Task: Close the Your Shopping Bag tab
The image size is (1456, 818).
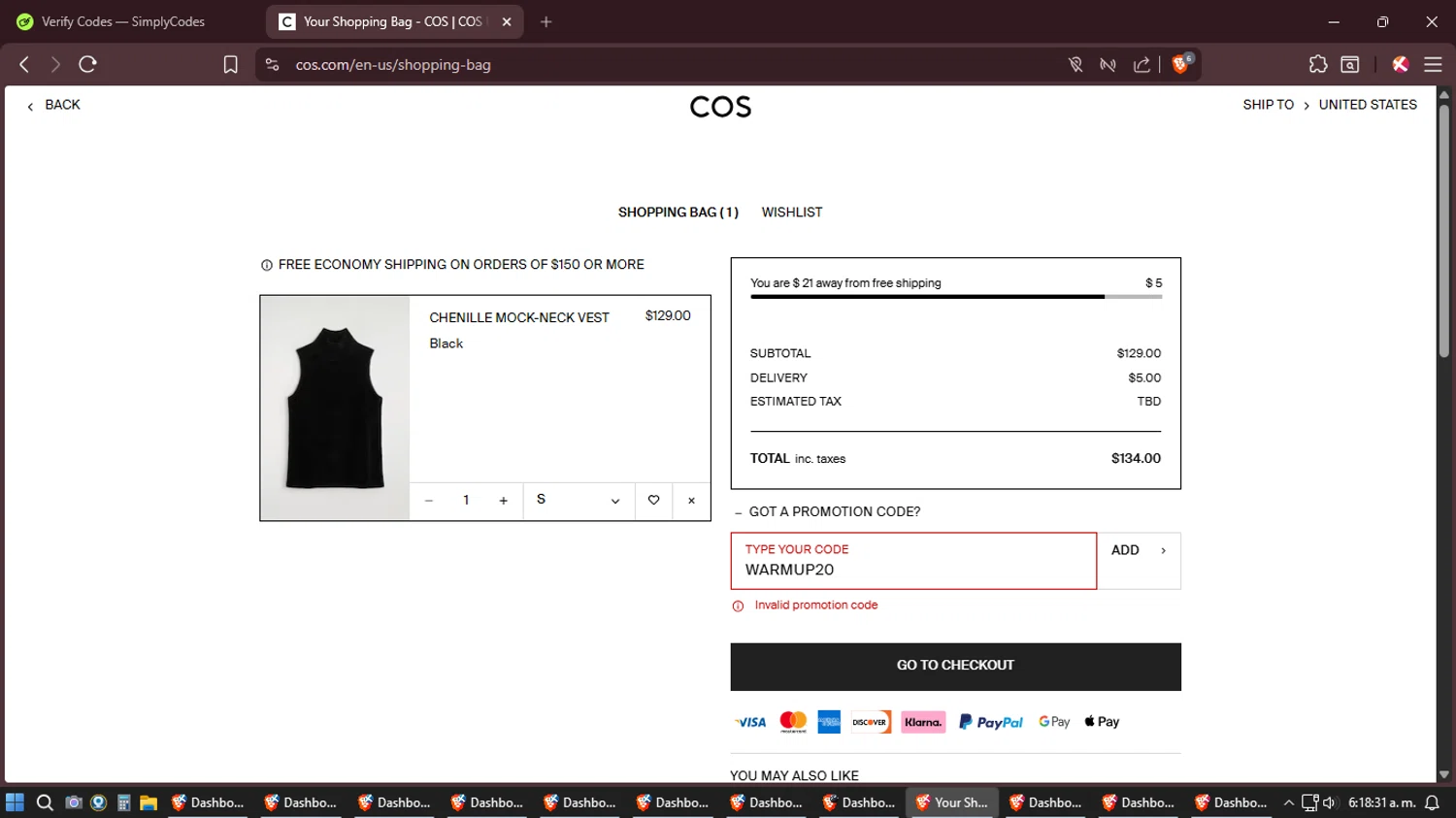Action: point(506,21)
